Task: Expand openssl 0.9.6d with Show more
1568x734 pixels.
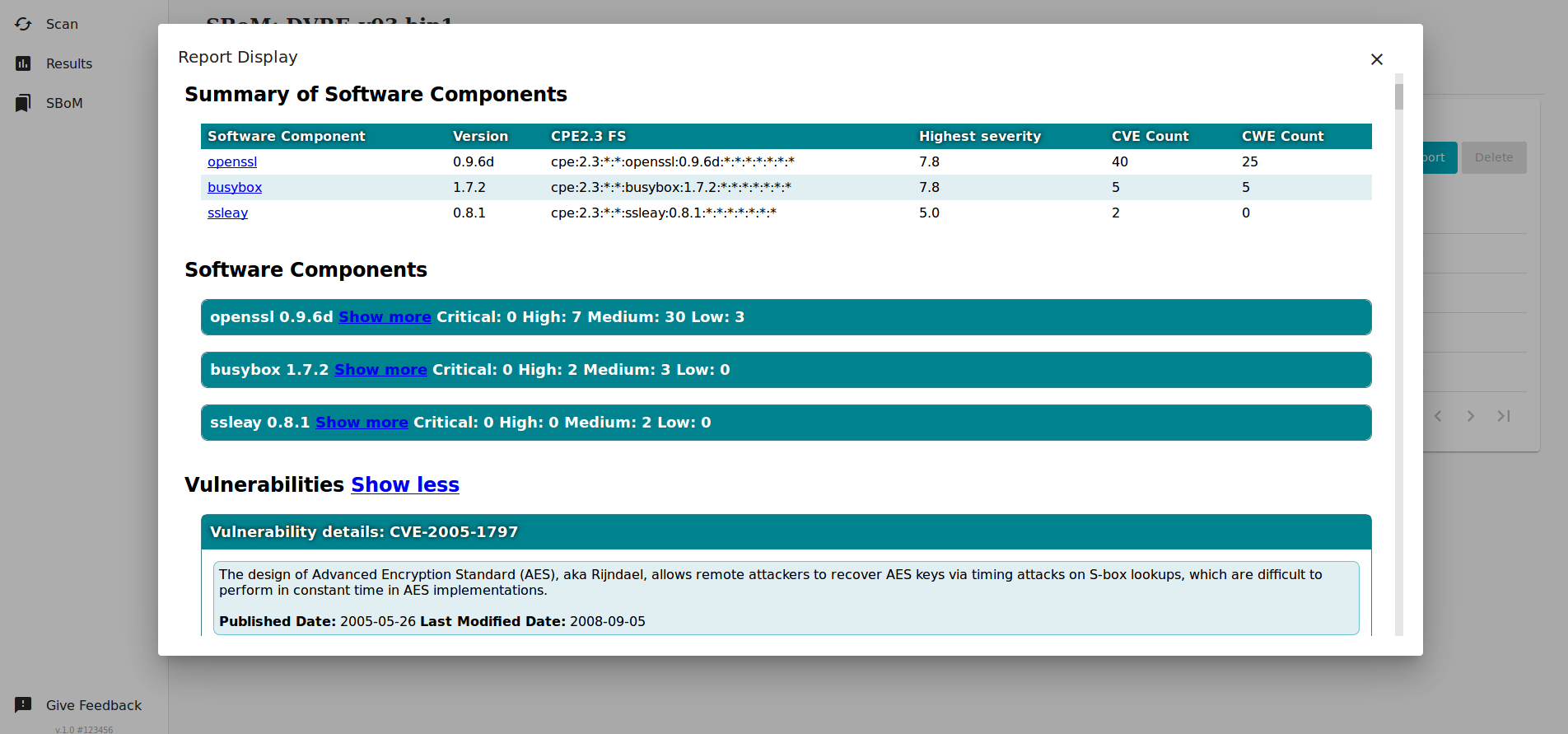Action: 385,317
